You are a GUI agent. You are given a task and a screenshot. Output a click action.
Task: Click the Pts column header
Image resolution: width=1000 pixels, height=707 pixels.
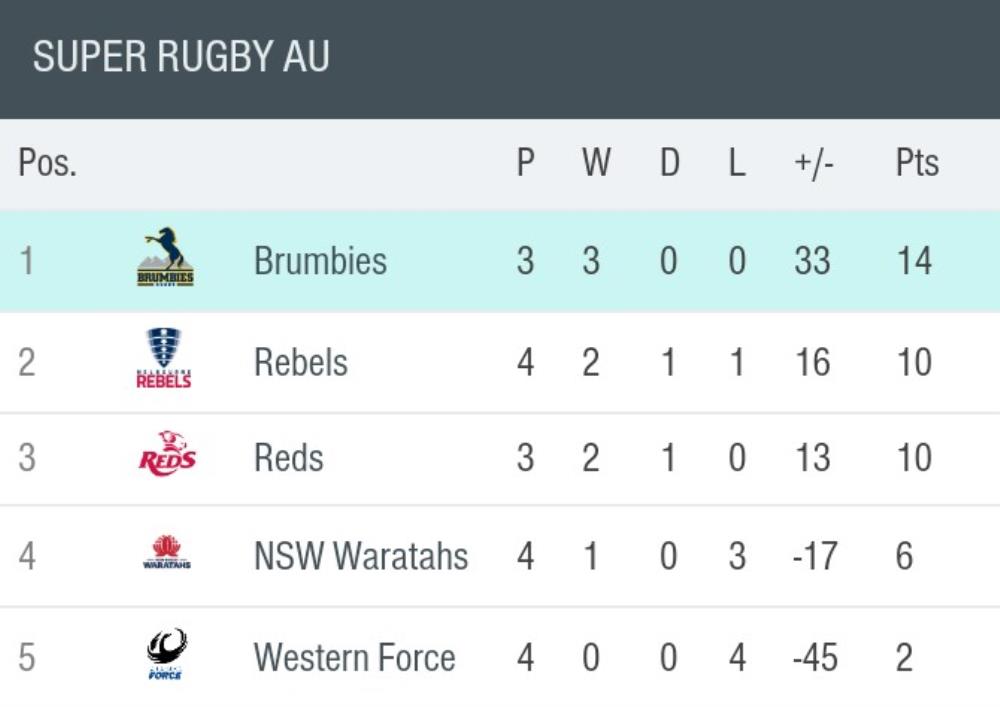point(917,164)
